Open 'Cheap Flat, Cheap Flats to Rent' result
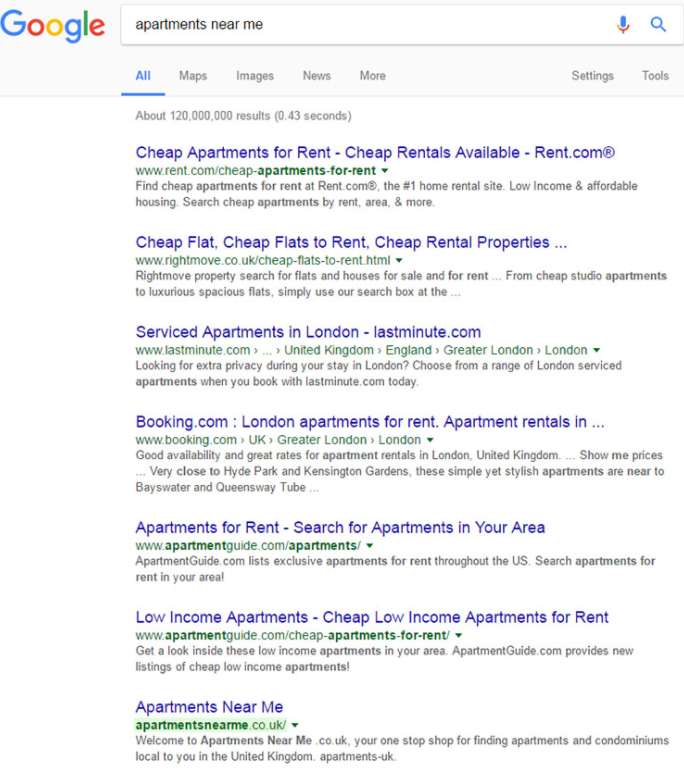 pos(352,242)
